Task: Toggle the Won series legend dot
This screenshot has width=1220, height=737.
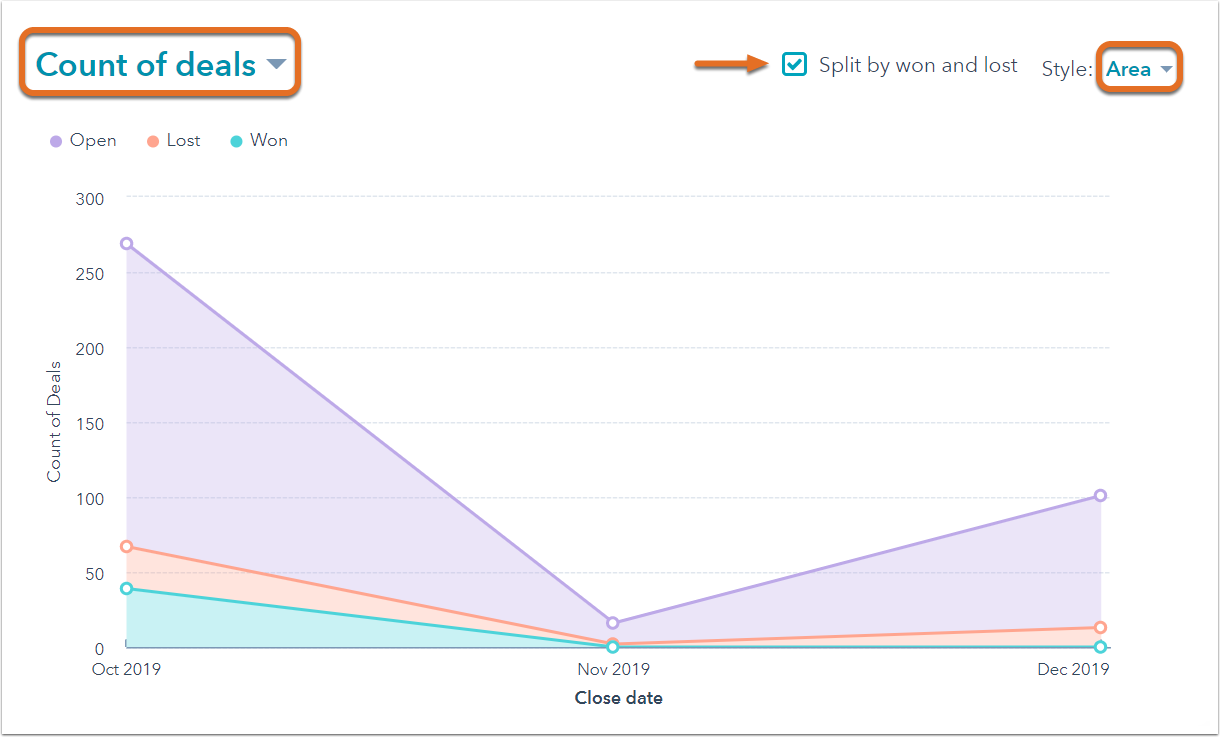Action: pos(237,142)
